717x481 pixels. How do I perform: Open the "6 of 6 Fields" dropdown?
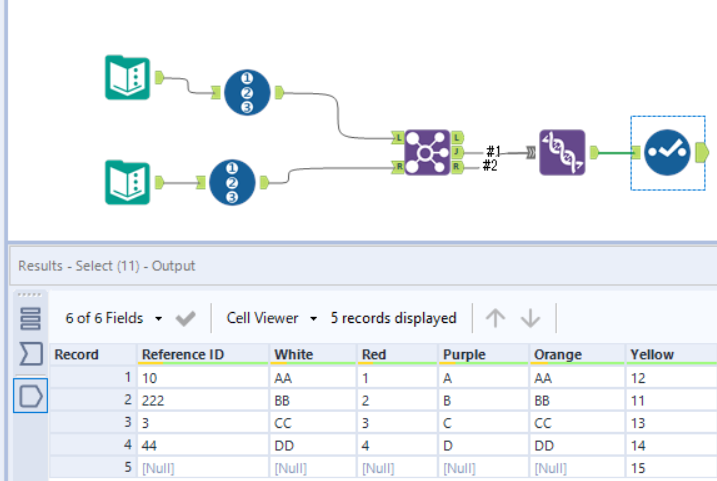(114, 318)
